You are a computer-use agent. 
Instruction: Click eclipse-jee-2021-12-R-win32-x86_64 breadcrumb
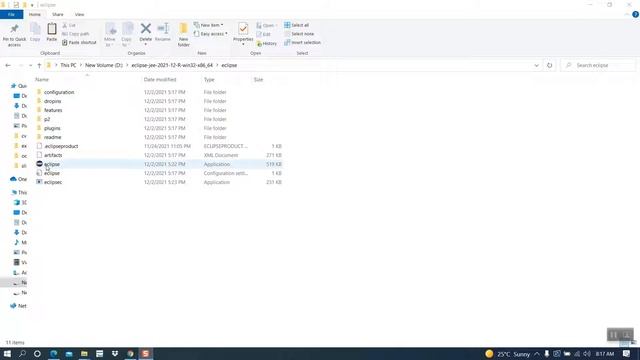click(x=172, y=65)
